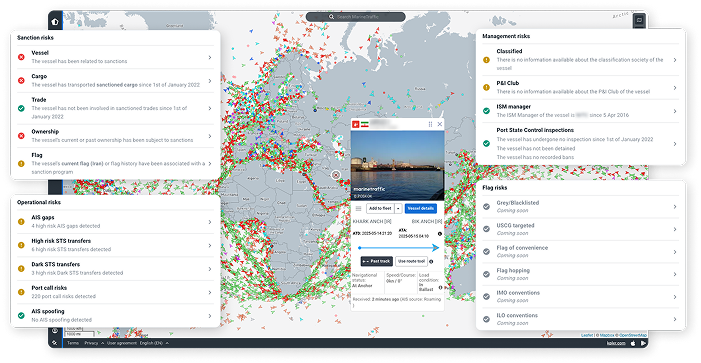Image resolution: width=701 pixels, height=363 pixels.
Task: Click the red status icon for Cargo risk
Action: point(21,80)
